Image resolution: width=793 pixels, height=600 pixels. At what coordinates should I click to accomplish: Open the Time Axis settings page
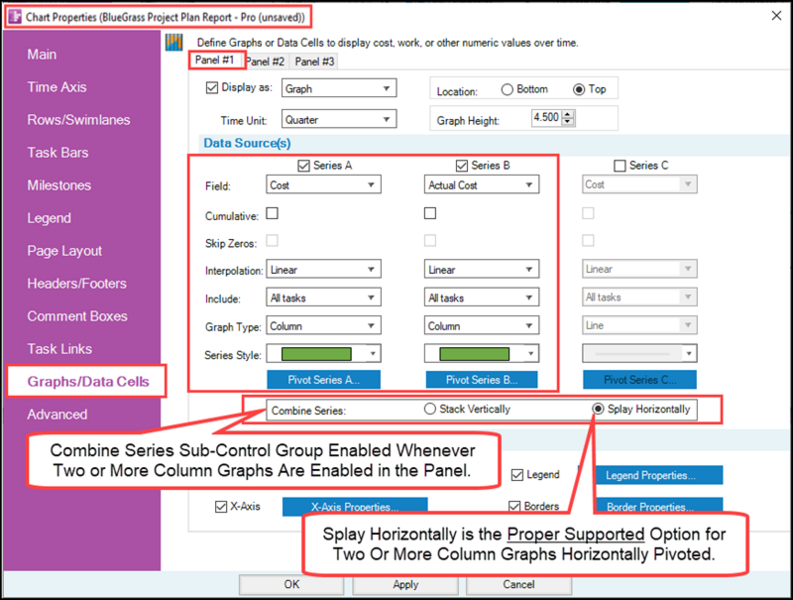(57, 87)
